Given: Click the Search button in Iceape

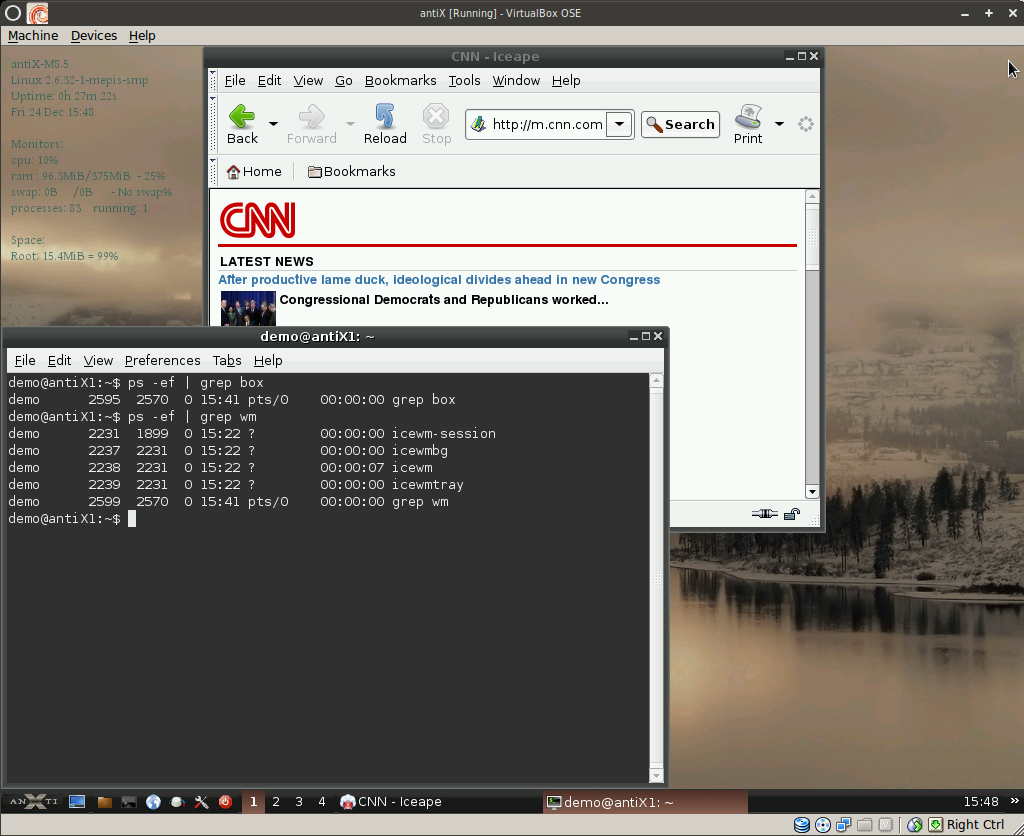Looking at the screenshot, I should click(x=680, y=124).
